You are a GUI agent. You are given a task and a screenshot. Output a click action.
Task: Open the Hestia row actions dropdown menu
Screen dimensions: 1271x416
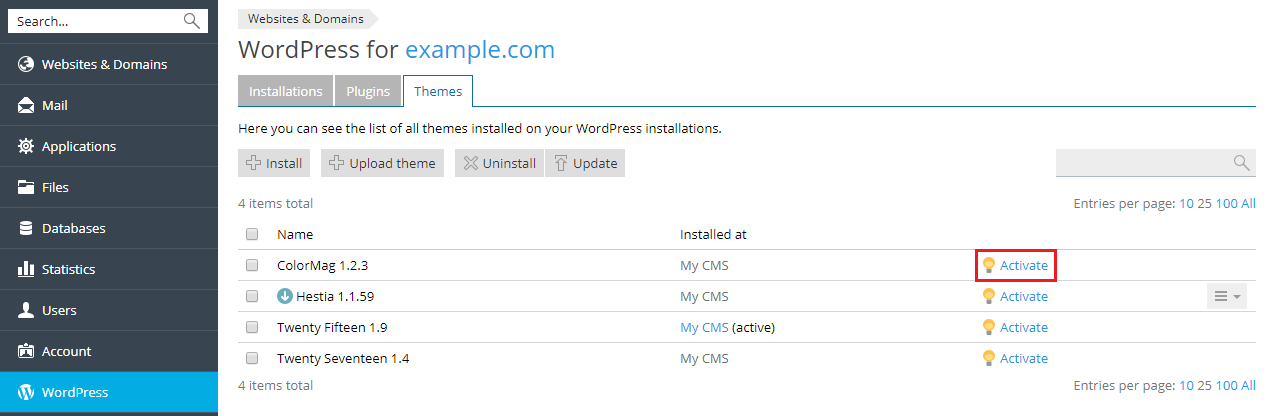click(x=1226, y=296)
